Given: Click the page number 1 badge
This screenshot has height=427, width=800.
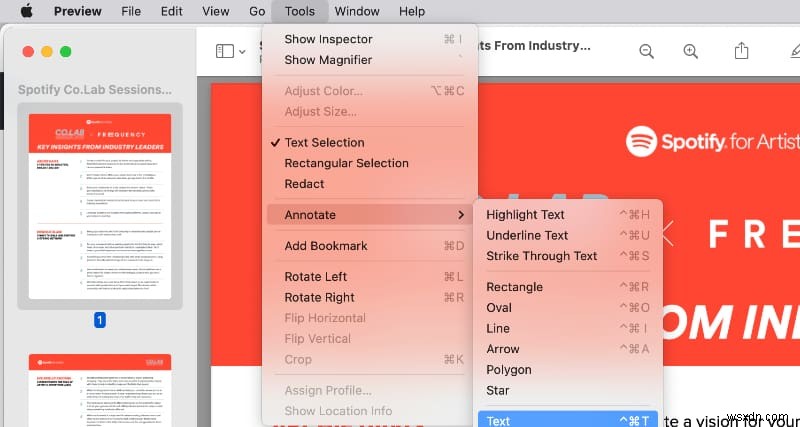Looking at the screenshot, I should [100, 320].
